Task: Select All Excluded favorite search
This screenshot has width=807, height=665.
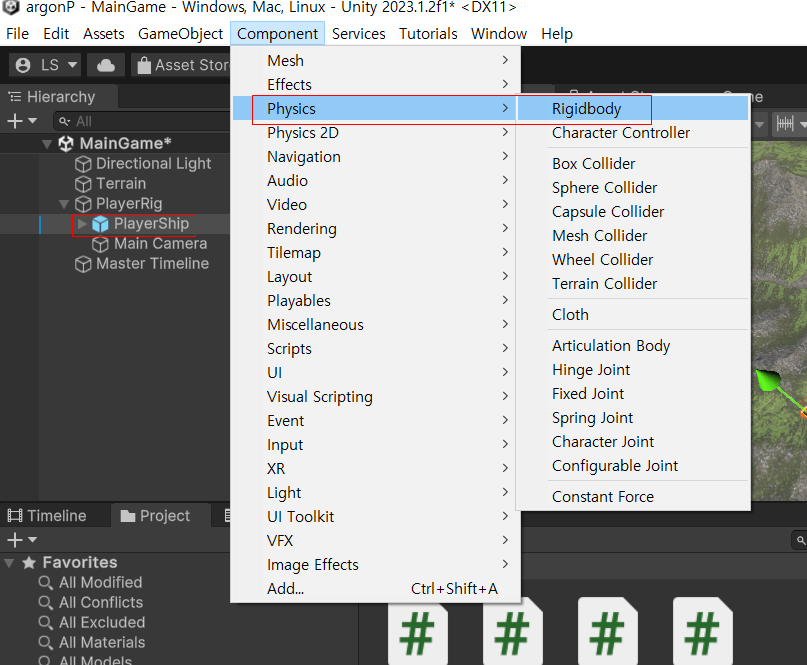Action: pos(92,623)
